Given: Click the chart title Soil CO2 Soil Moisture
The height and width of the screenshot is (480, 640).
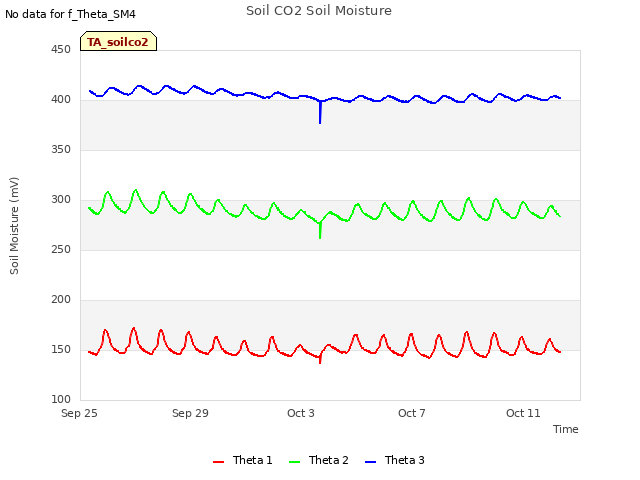Looking at the screenshot, I should 319,11.
